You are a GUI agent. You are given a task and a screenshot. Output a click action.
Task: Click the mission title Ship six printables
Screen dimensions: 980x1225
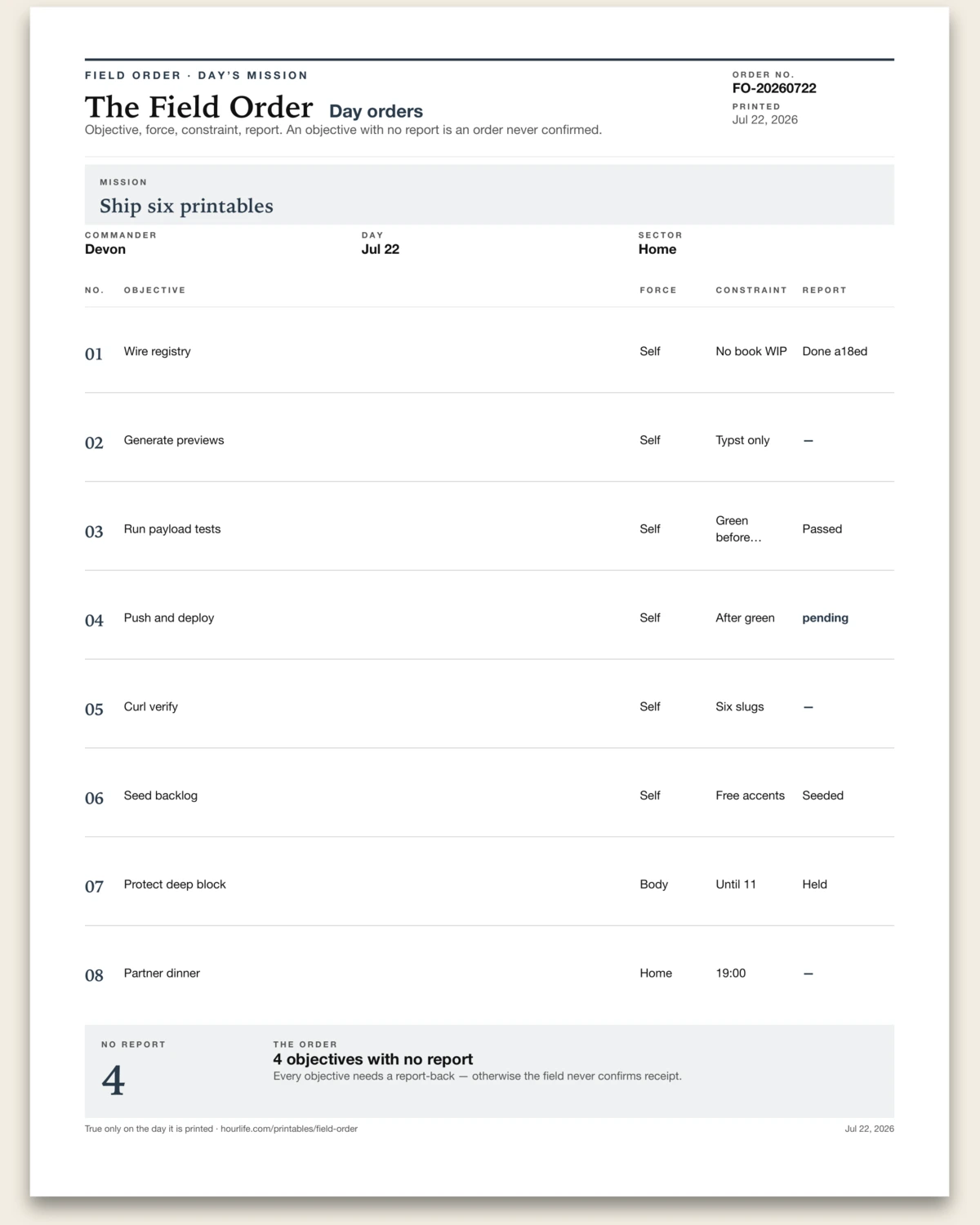(186, 206)
